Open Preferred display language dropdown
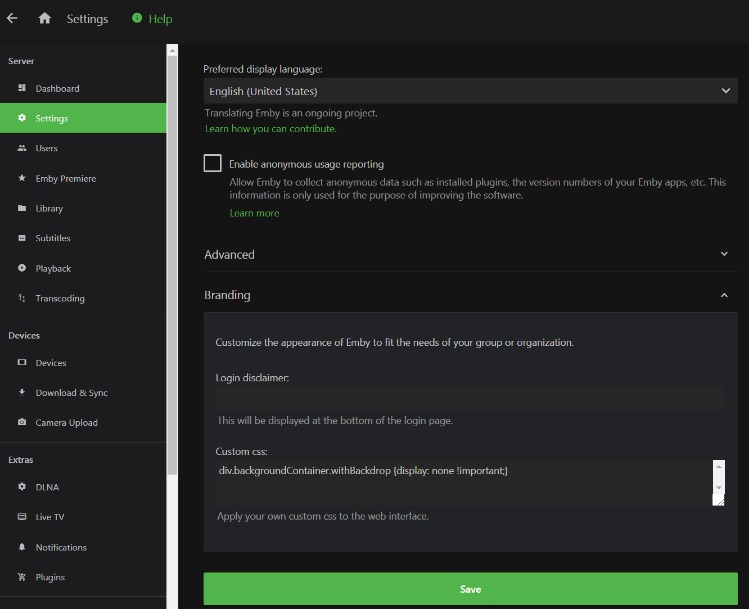This screenshot has height=609, width=749. pos(471,91)
